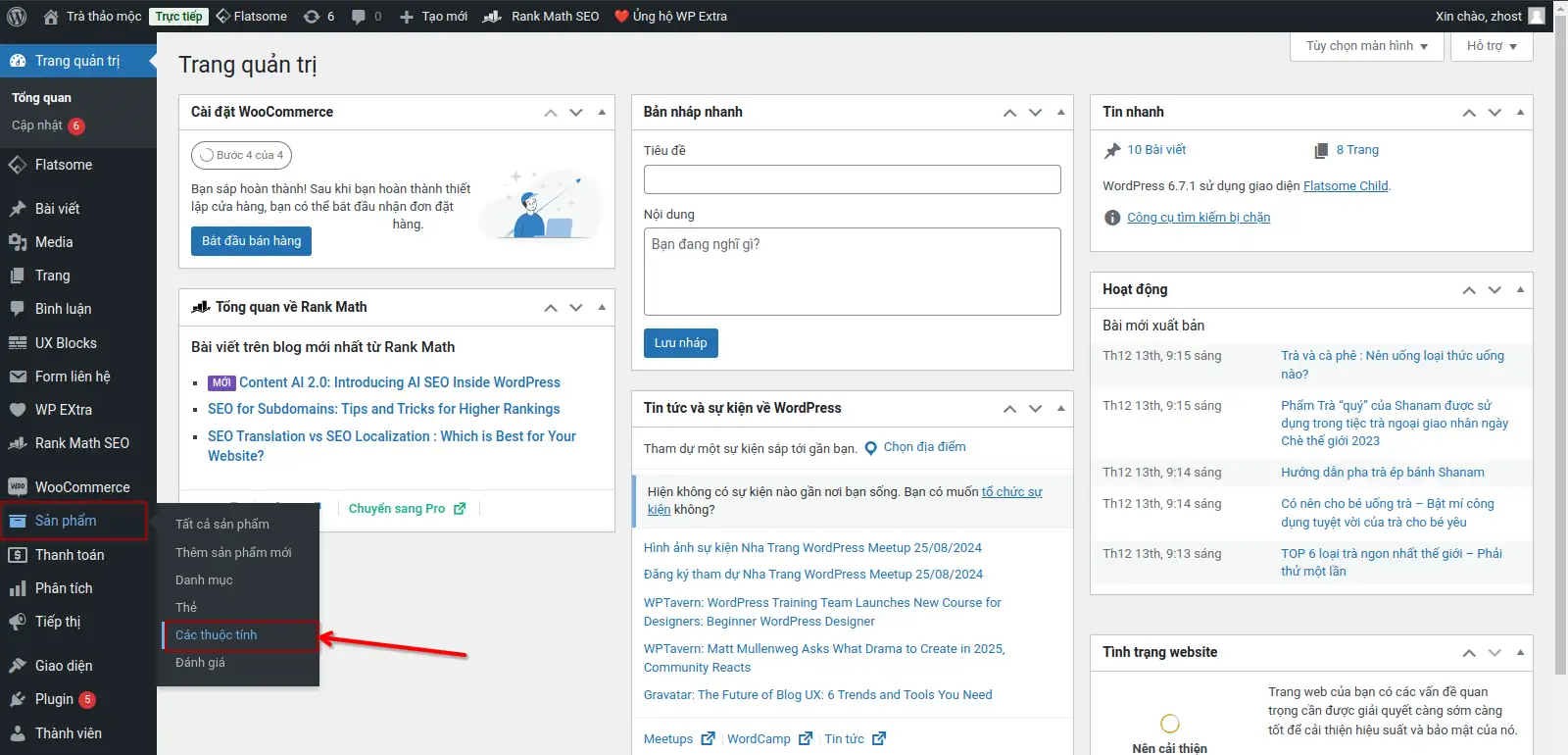Screen dimensions: 1568x755
Task: Click the Bình luận comment sidebar icon
Action: click(18, 309)
